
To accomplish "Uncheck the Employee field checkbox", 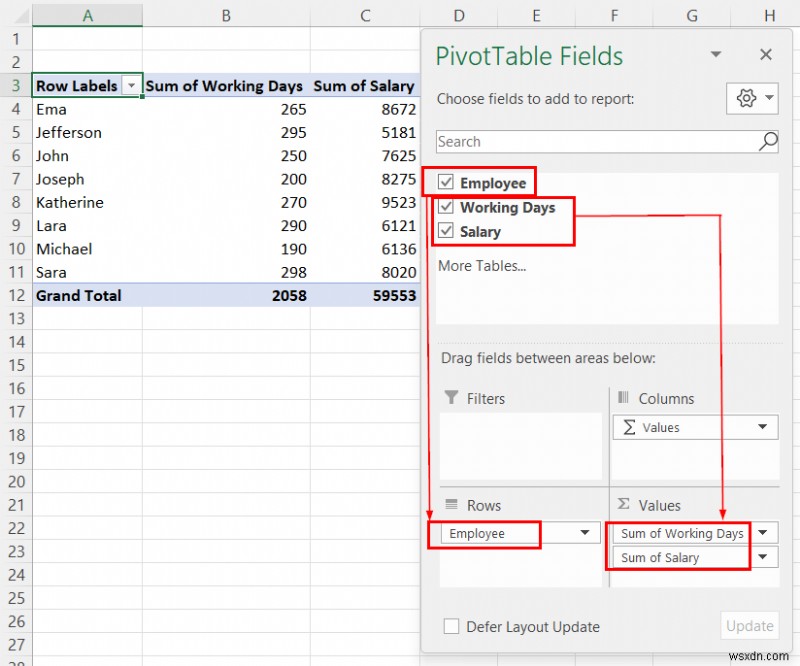I will 448,183.
